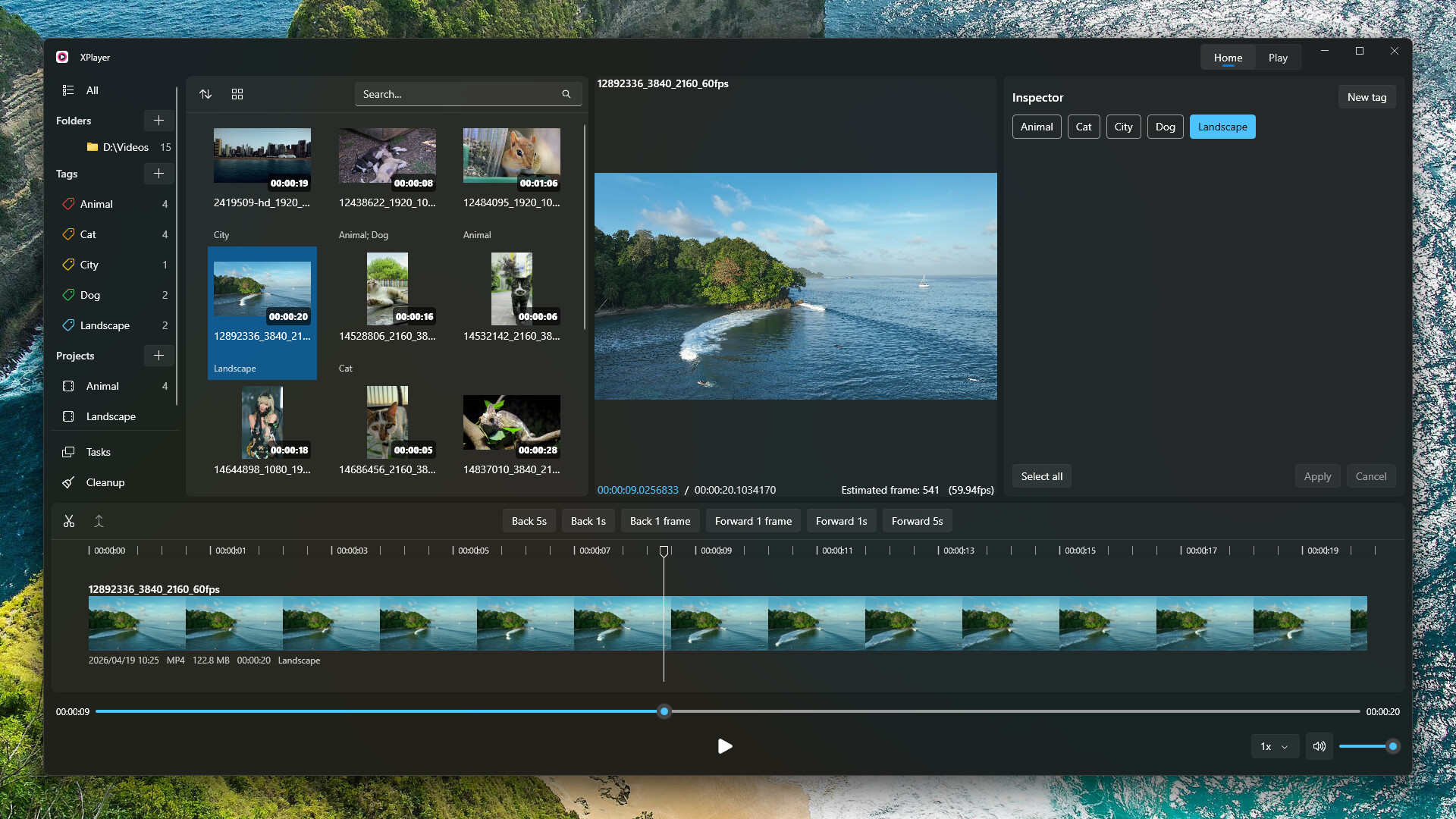Switch to the Play tab
The width and height of the screenshot is (1456, 819).
point(1278,58)
